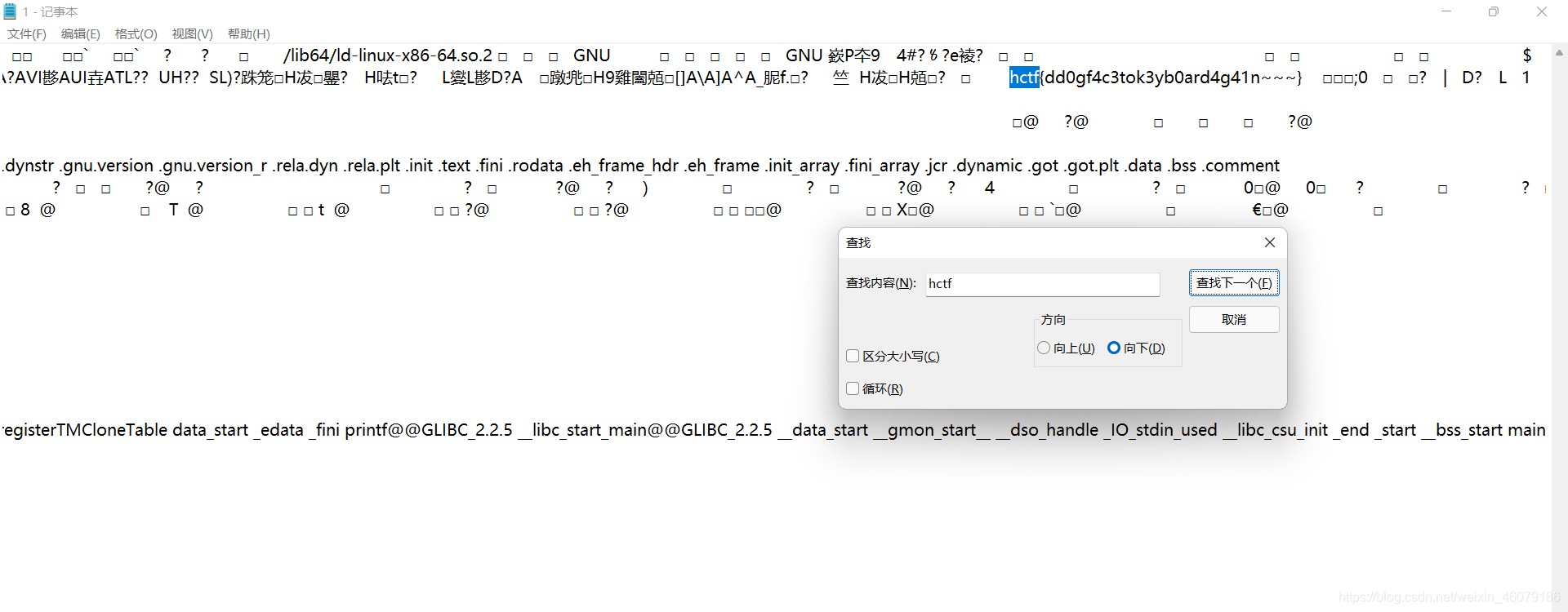Click the /lib64/ld-linux-x86-64.so.2 text

click(388, 55)
